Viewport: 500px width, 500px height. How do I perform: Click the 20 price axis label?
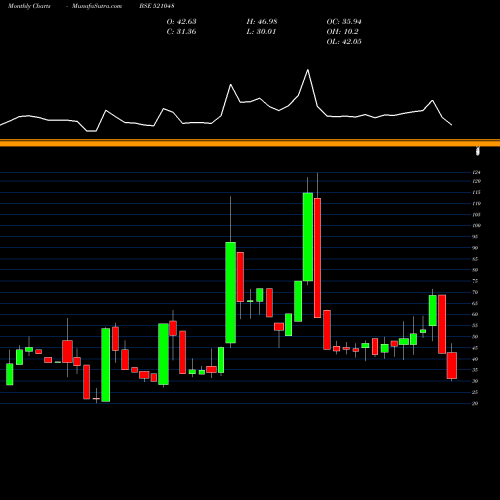click(x=475, y=403)
